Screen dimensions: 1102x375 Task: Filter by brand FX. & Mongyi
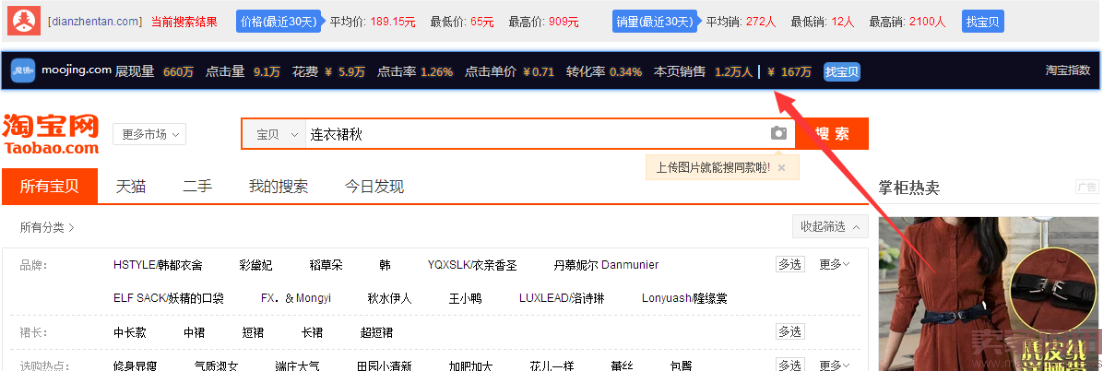click(296, 298)
